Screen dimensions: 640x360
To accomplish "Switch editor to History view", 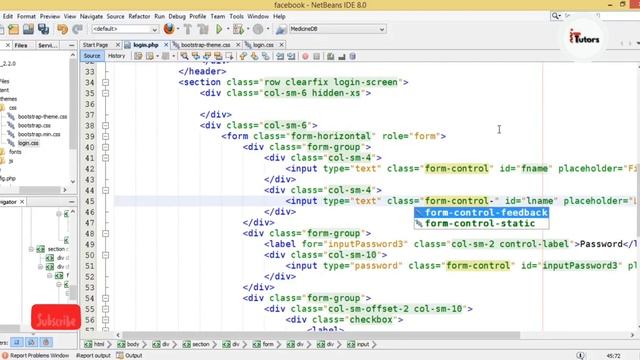I will tap(116, 56).
